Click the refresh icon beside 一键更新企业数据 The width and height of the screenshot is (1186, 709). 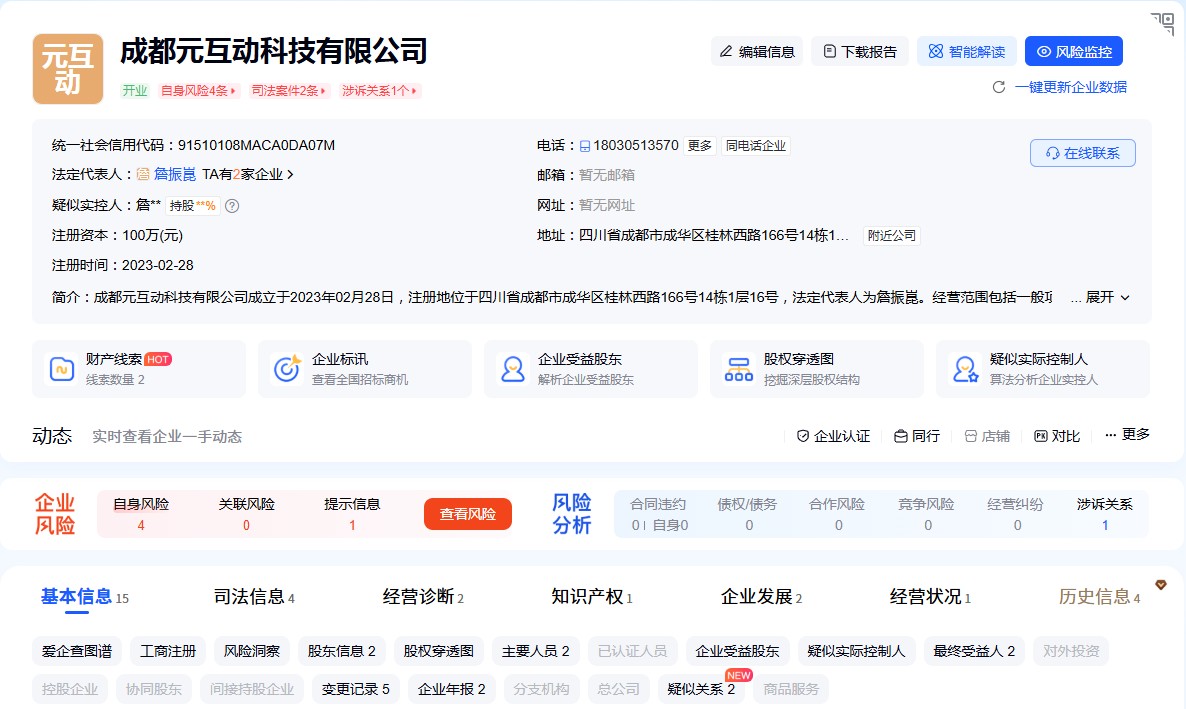tap(998, 87)
